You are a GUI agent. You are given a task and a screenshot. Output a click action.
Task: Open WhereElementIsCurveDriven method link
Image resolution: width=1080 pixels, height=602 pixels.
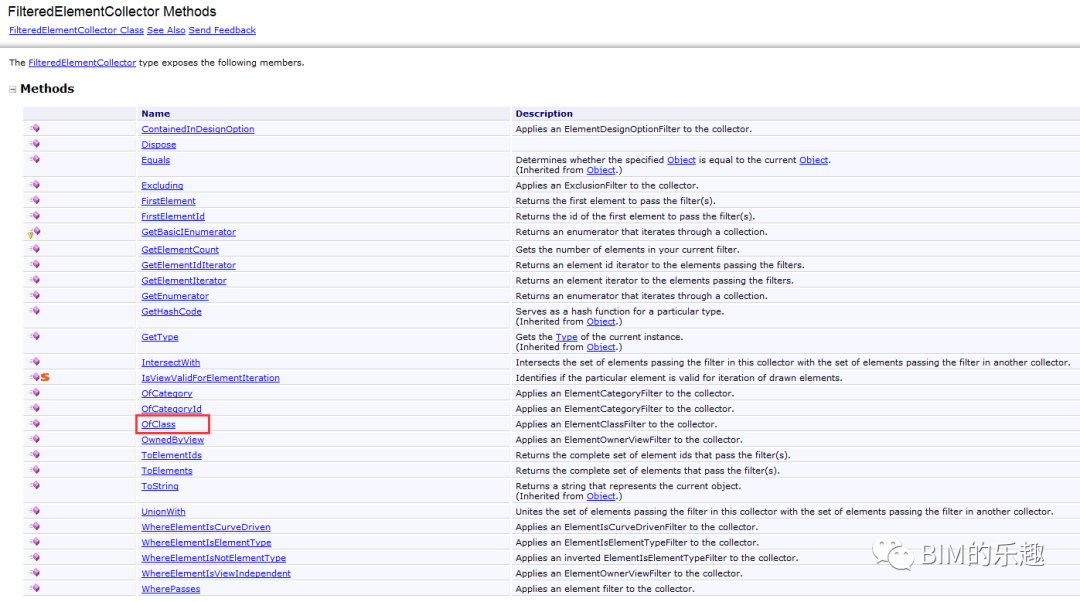(206, 527)
